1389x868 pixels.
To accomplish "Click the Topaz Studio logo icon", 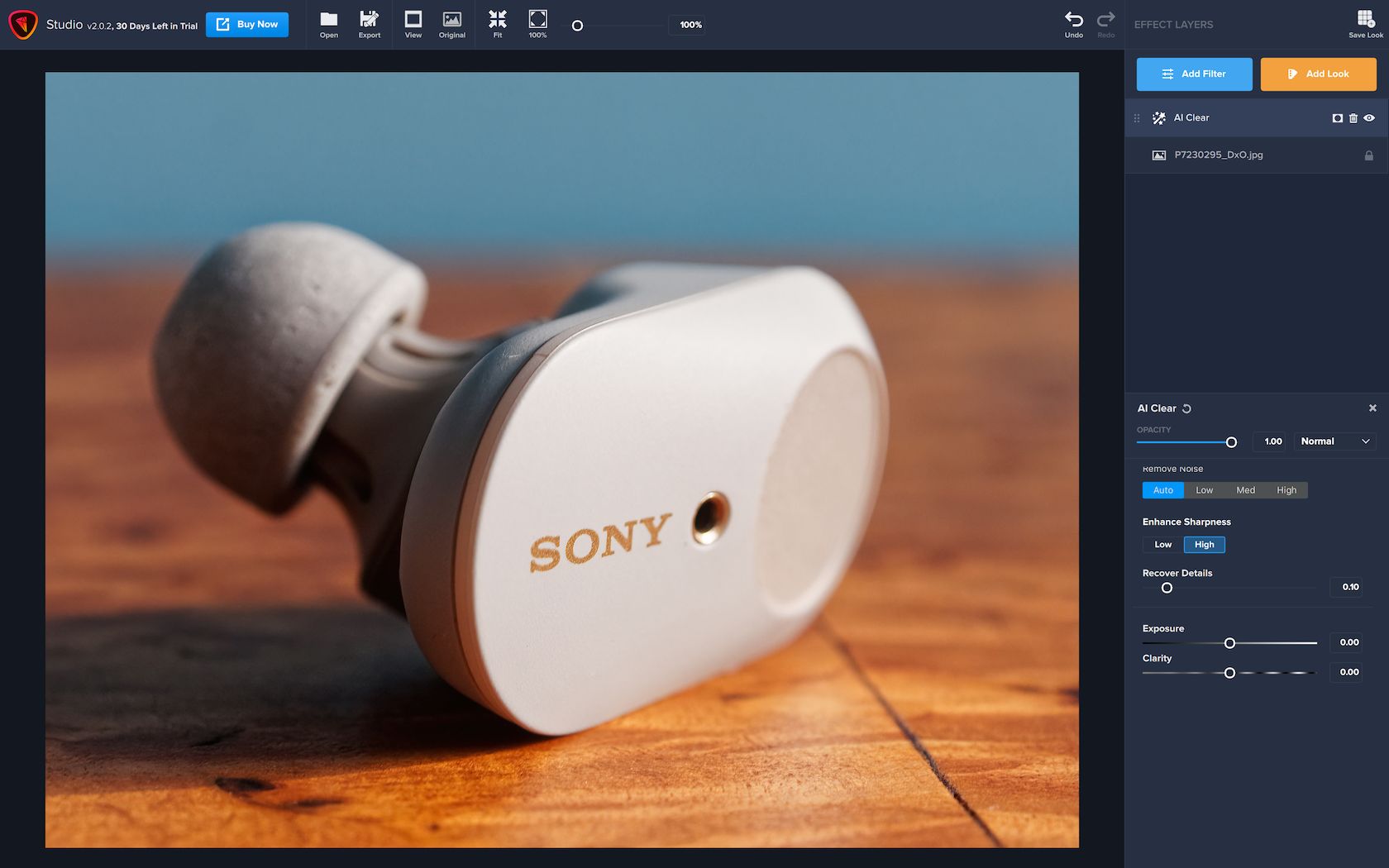I will pyautogui.click(x=22, y=25).
